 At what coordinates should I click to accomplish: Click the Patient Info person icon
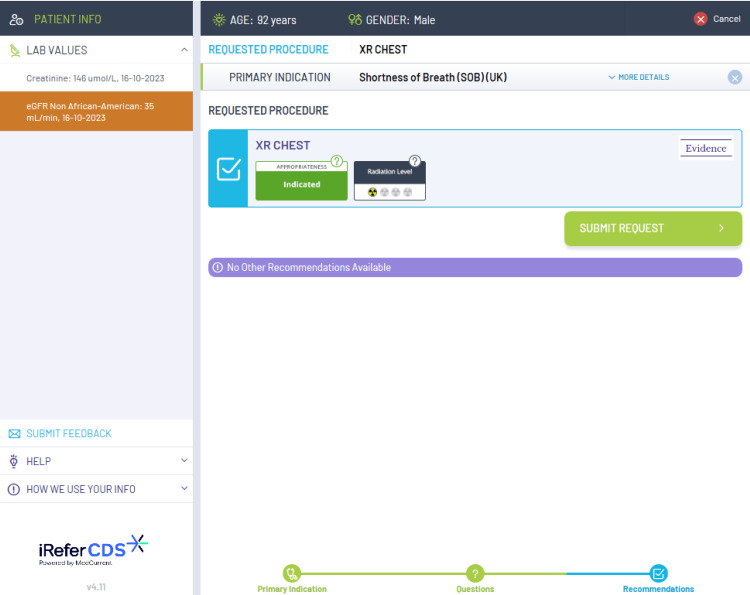pyautogui.click(x=16, y=20)
